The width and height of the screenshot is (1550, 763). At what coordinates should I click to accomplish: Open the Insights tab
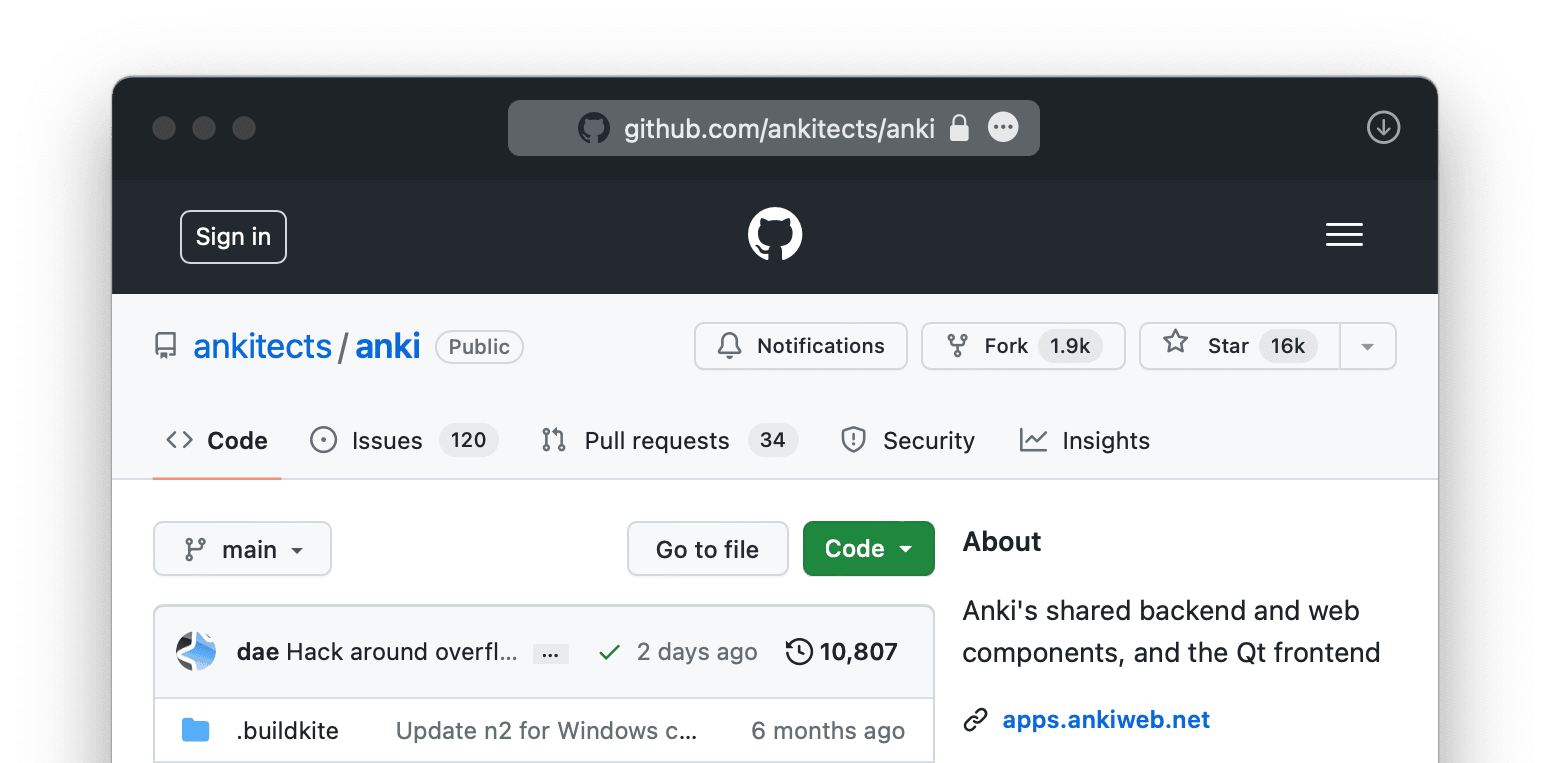click(1084, 440)
